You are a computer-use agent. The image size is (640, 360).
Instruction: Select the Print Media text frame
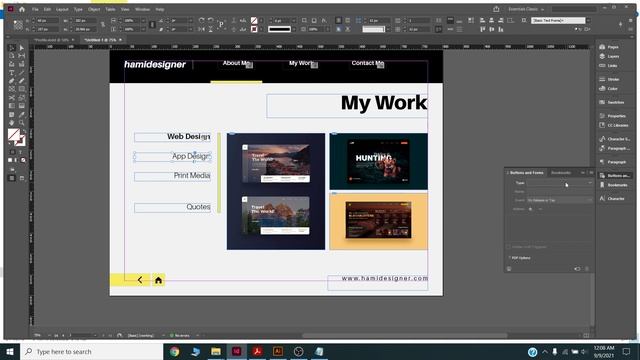tap(172, 176)
